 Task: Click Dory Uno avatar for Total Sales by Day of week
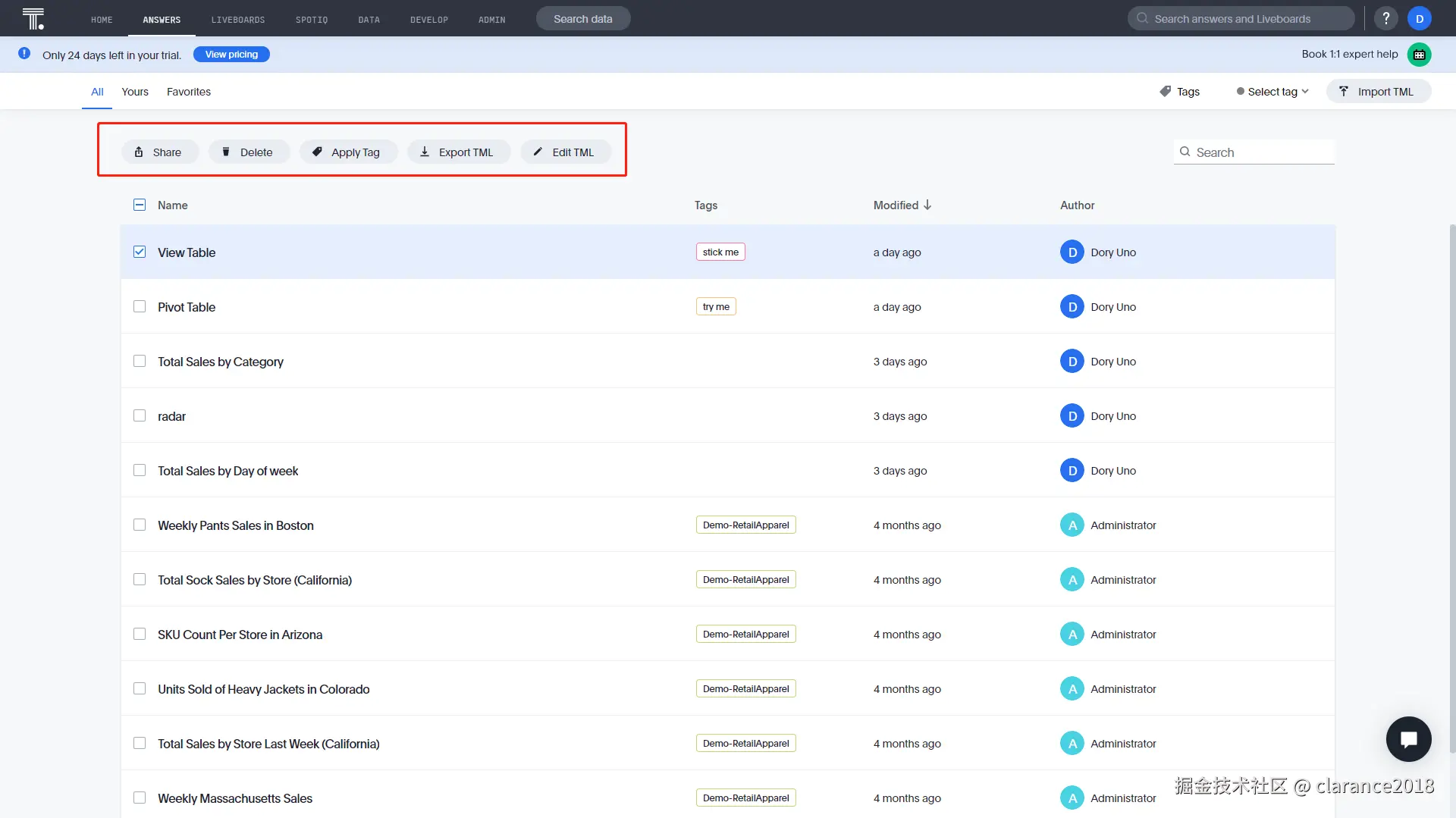tap(1072, 471)
